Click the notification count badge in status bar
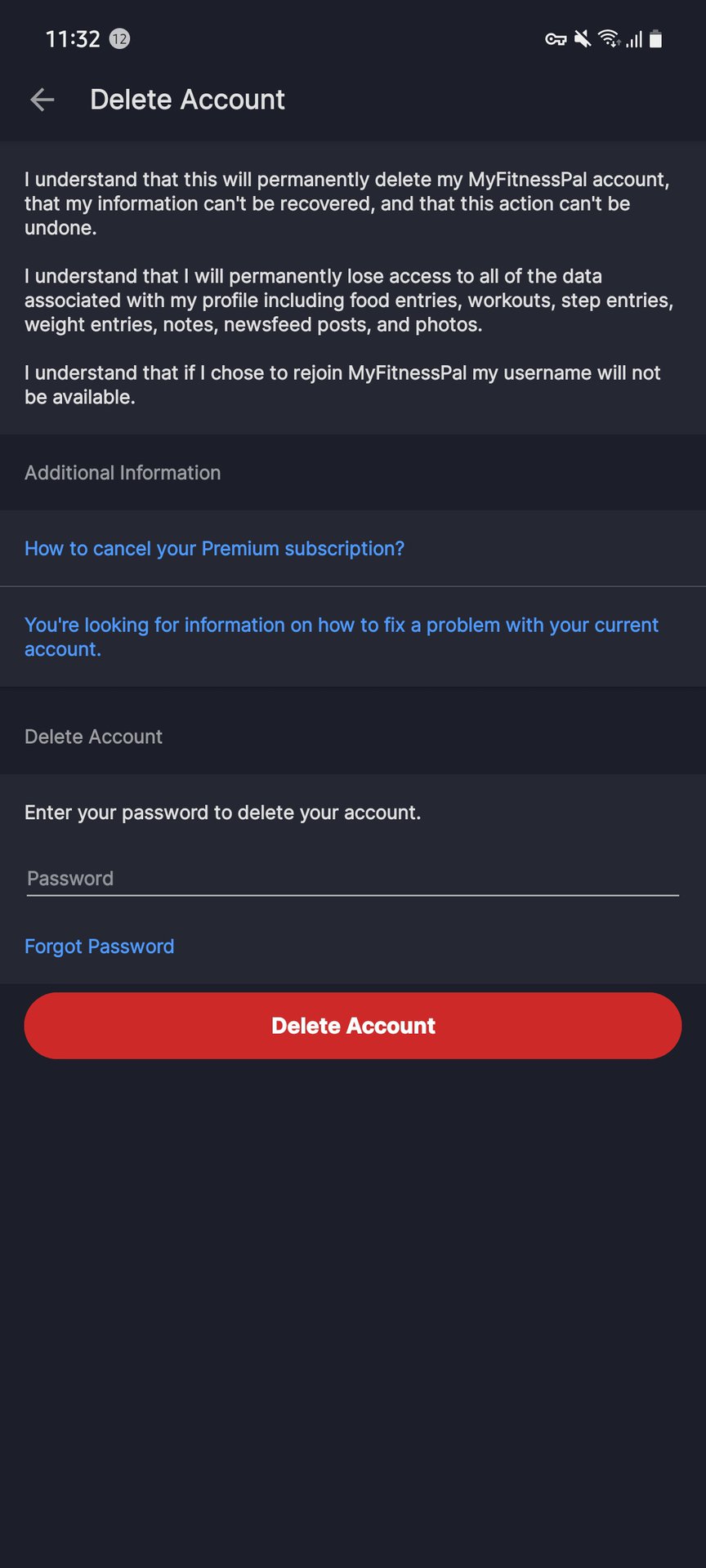706x1568 pixels. 119,38
